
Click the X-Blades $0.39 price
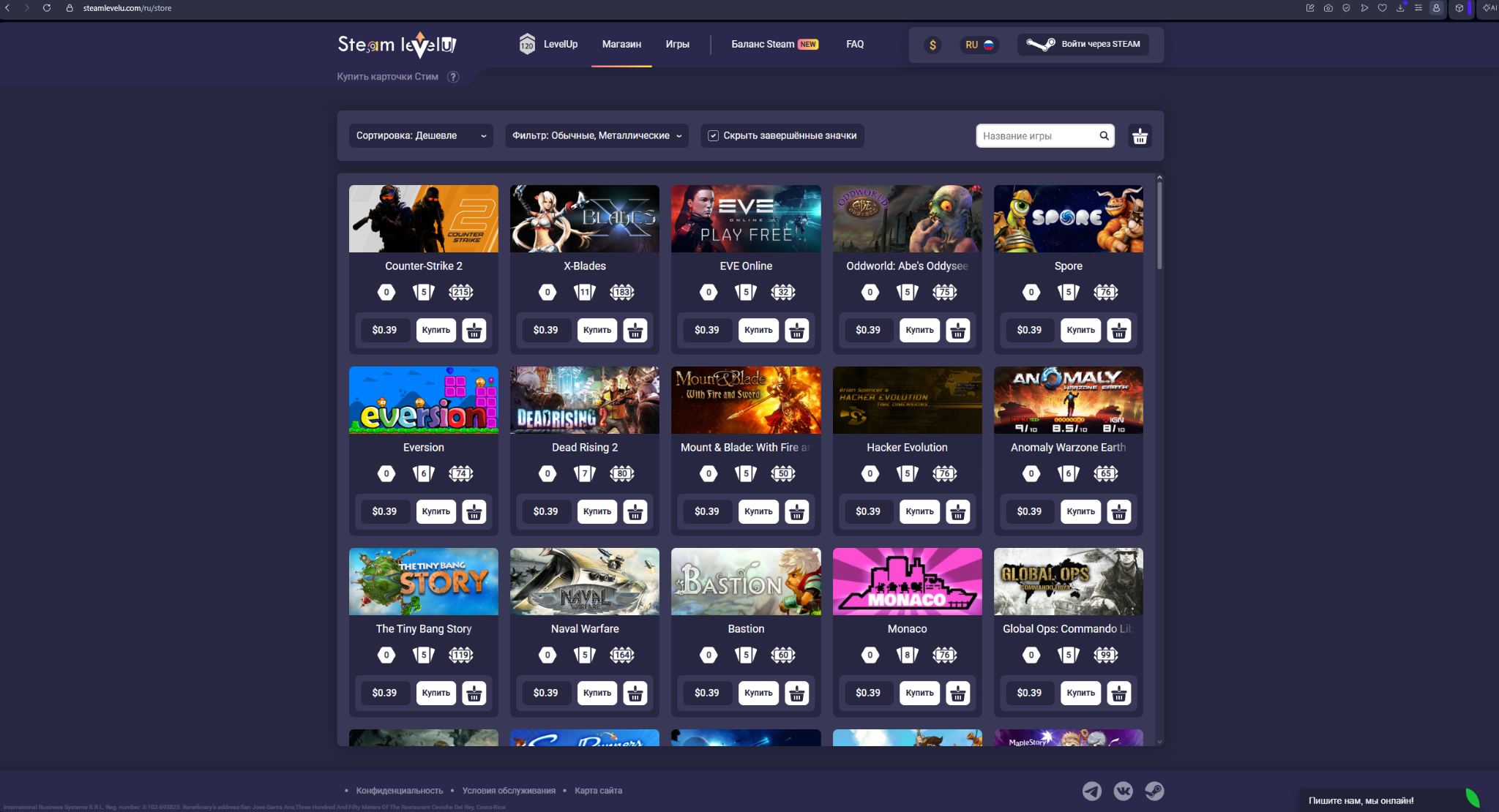(545, 331)
